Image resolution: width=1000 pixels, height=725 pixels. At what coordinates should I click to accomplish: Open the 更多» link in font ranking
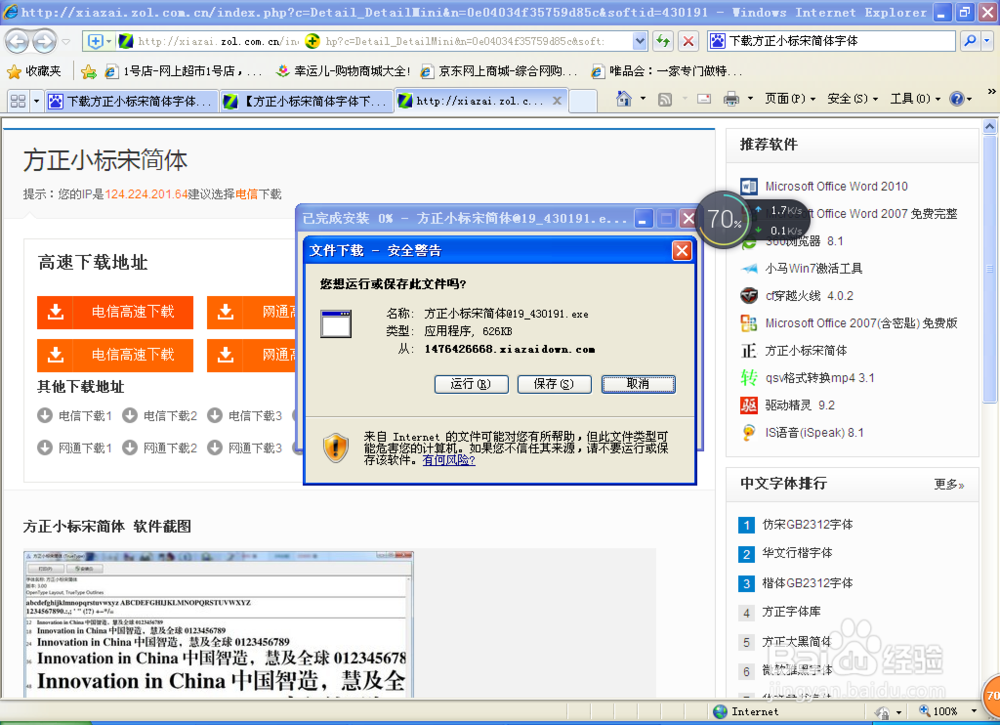click(x=949, y=485)
